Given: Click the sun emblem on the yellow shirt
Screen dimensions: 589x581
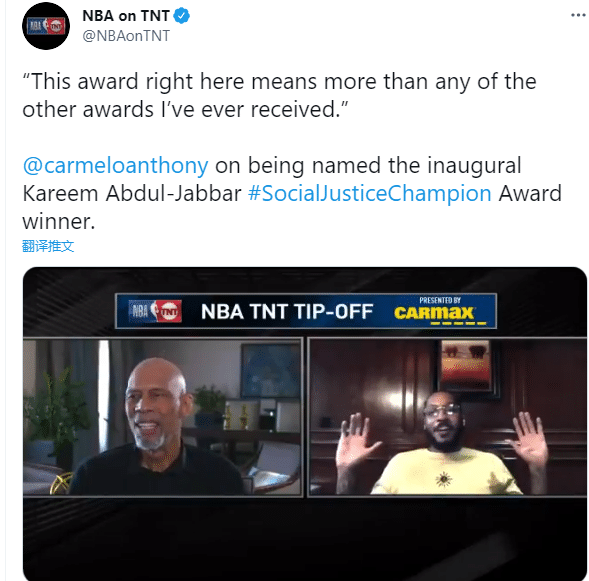Looking at the screenshot, I should [x=444, y=479].
